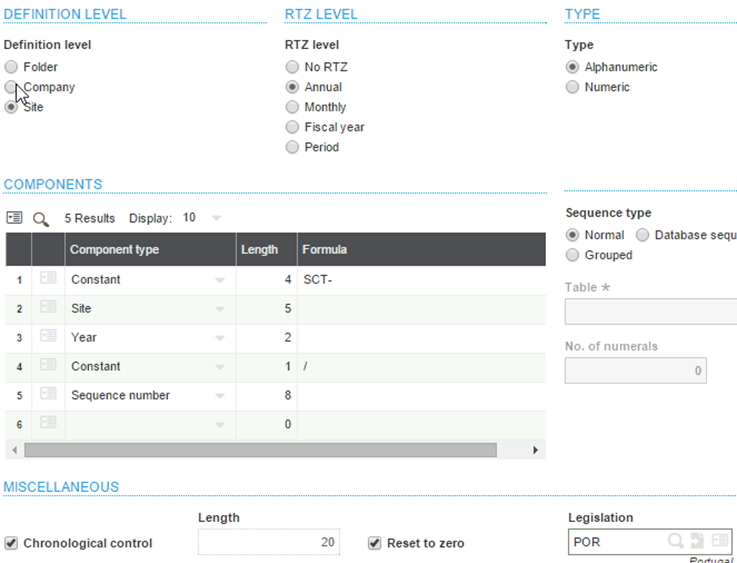Click the horizontal scrollbar under components table
The width and height of the screenshot is (737, 563).
click(x=260, y=450)
